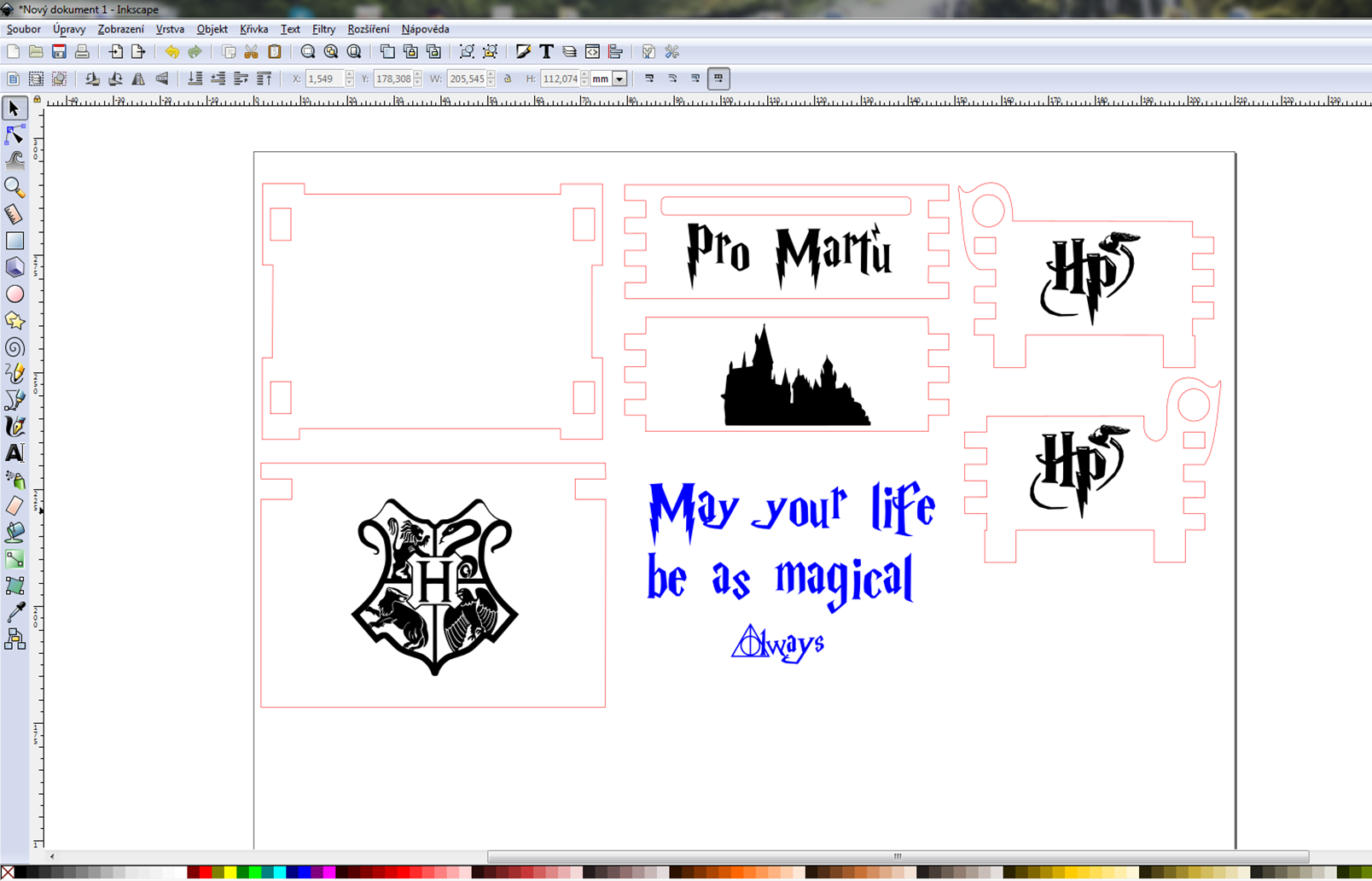Increase the X position stepper

tap(349, 74)
